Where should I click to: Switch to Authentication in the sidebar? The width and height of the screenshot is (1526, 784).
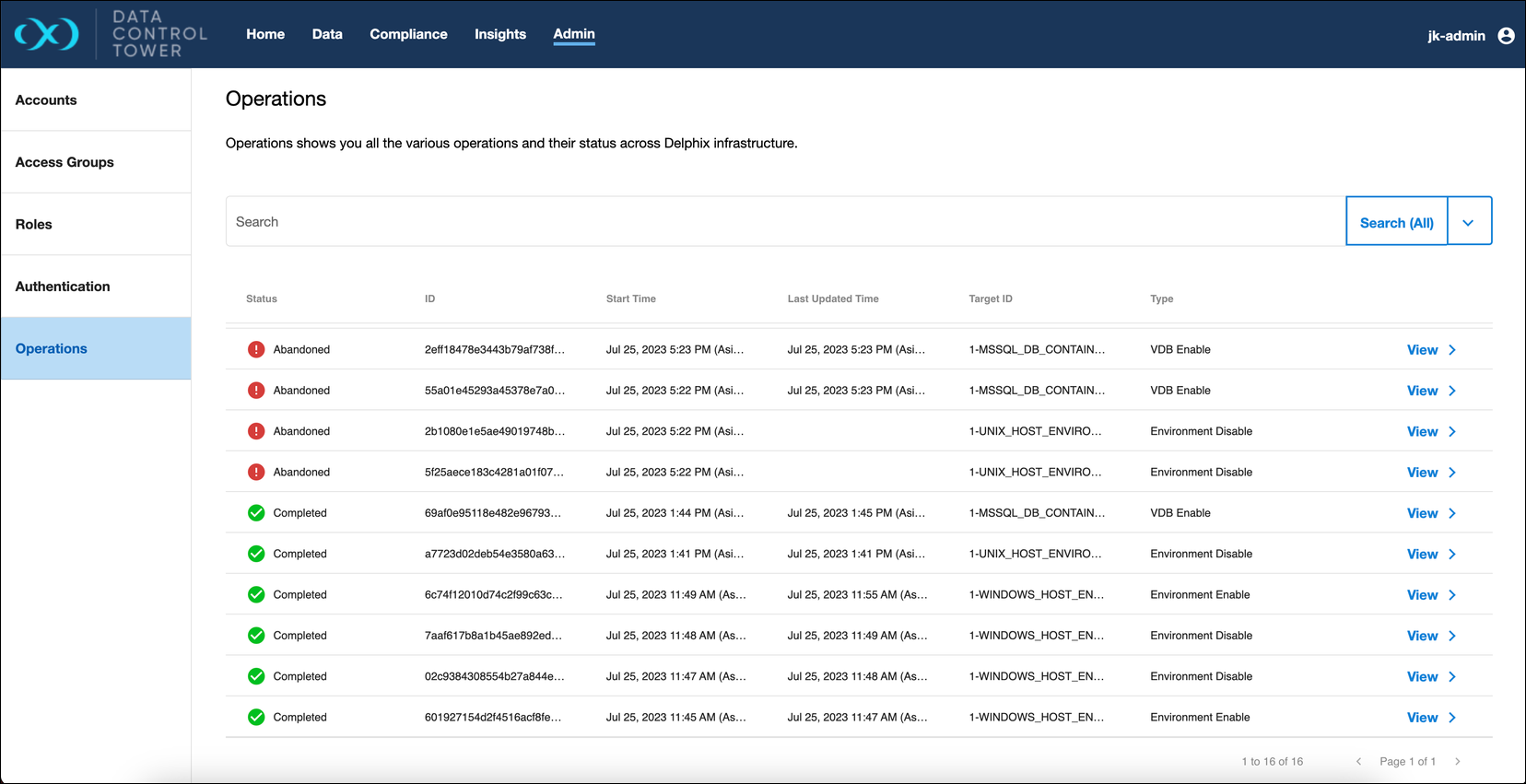(x=63, y=287)
